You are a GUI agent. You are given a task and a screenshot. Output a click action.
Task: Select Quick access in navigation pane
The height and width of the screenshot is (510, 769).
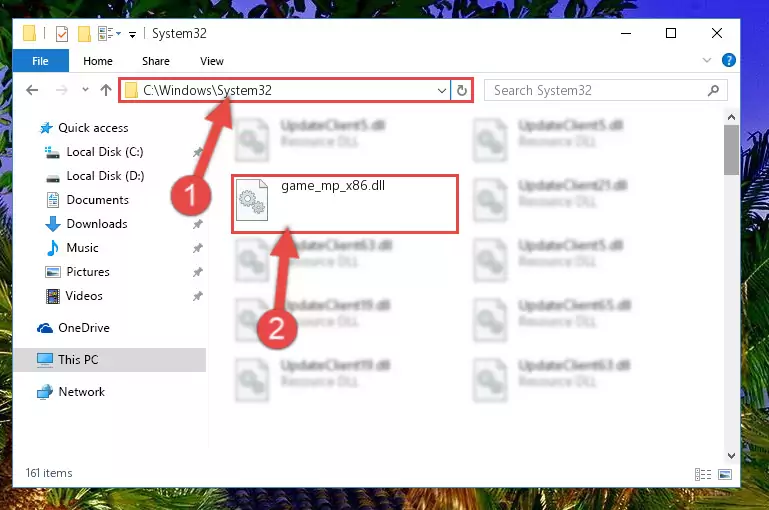93,128
